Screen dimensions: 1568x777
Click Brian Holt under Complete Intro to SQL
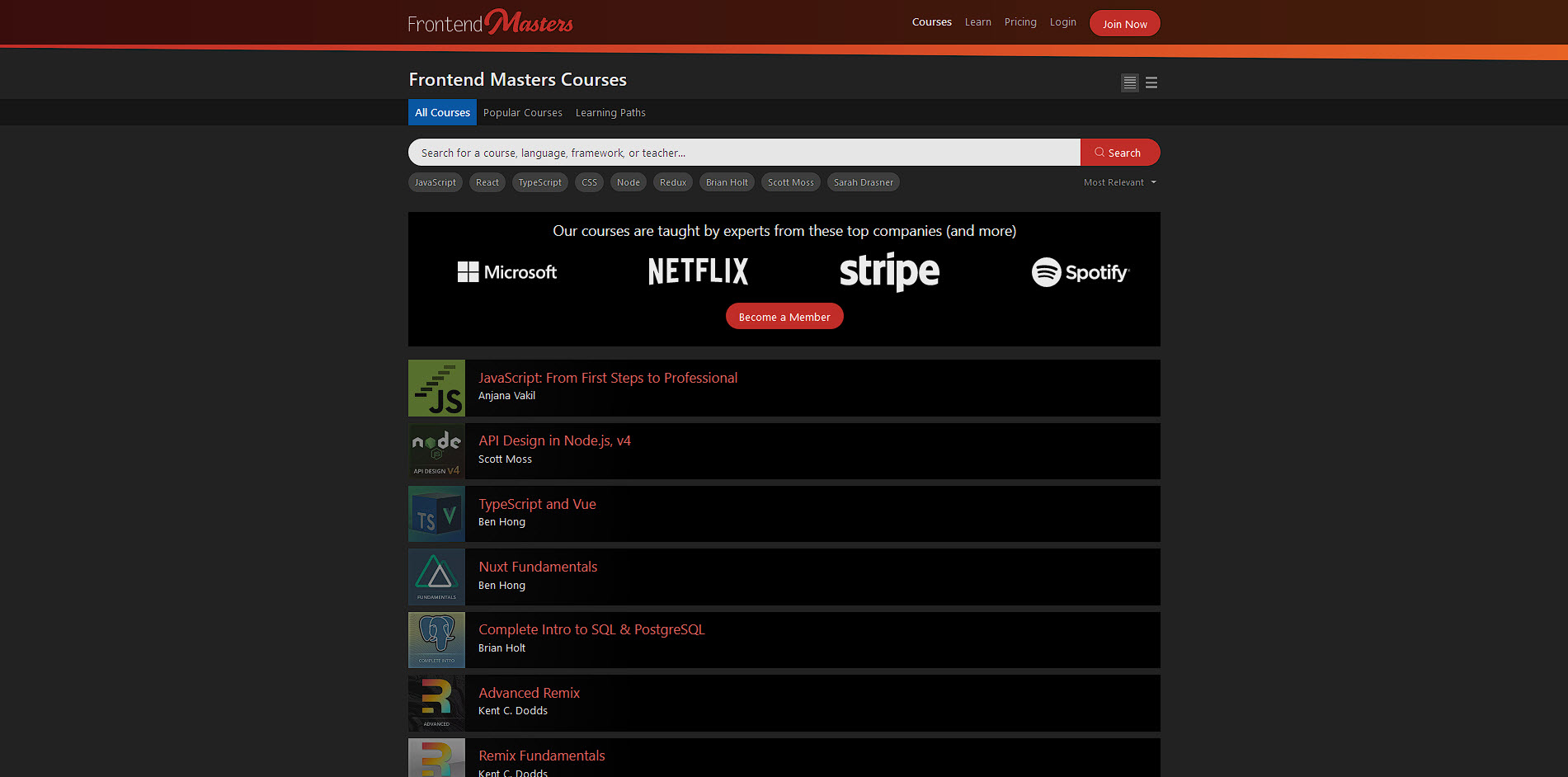pos(501,648)
